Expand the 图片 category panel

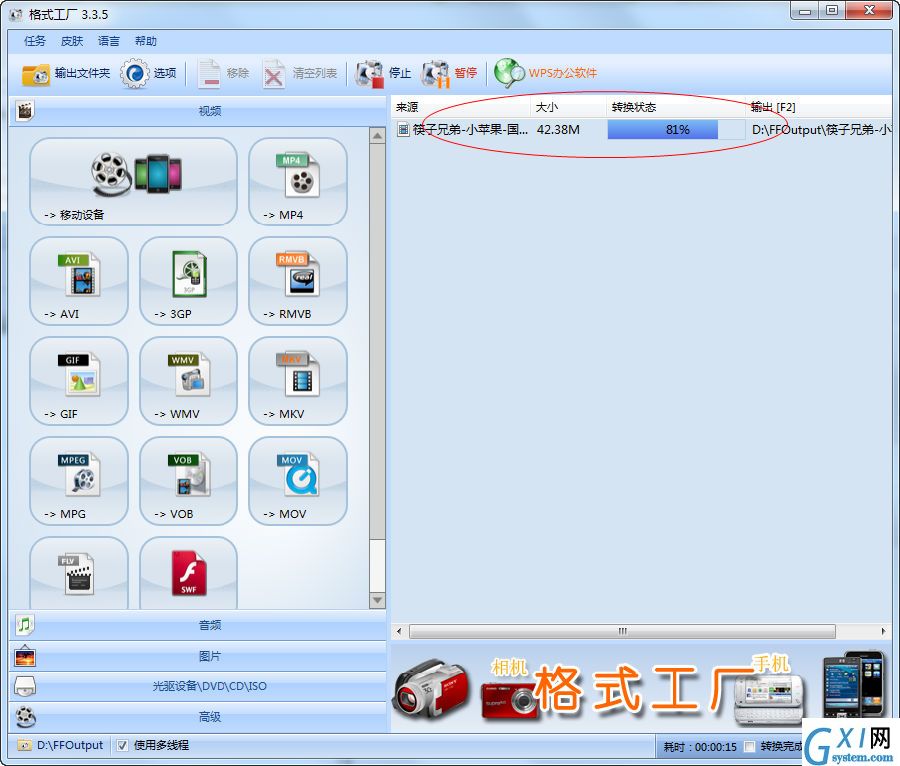[x=198, y=656]
